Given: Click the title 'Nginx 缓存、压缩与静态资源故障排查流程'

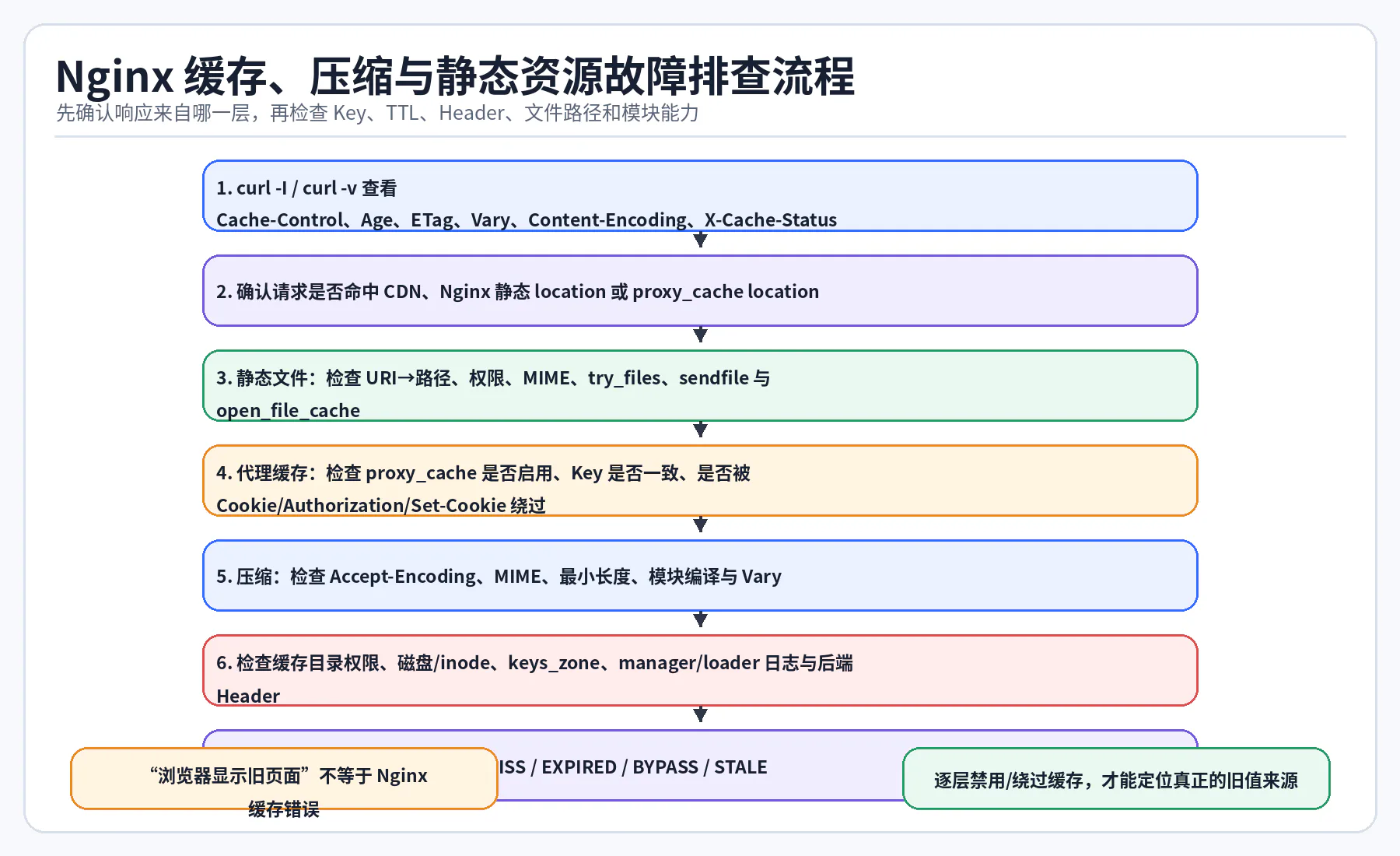Looking at the screenshot, I should coord(455,76).
